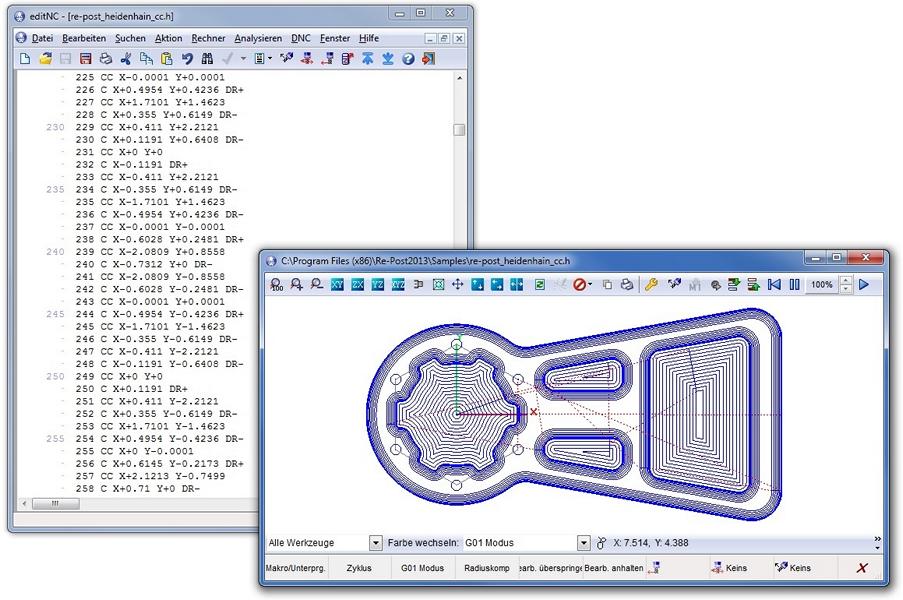Click the Zyklus button
Image resolution: width=903 pixels, height=600 pixels.
359,568
